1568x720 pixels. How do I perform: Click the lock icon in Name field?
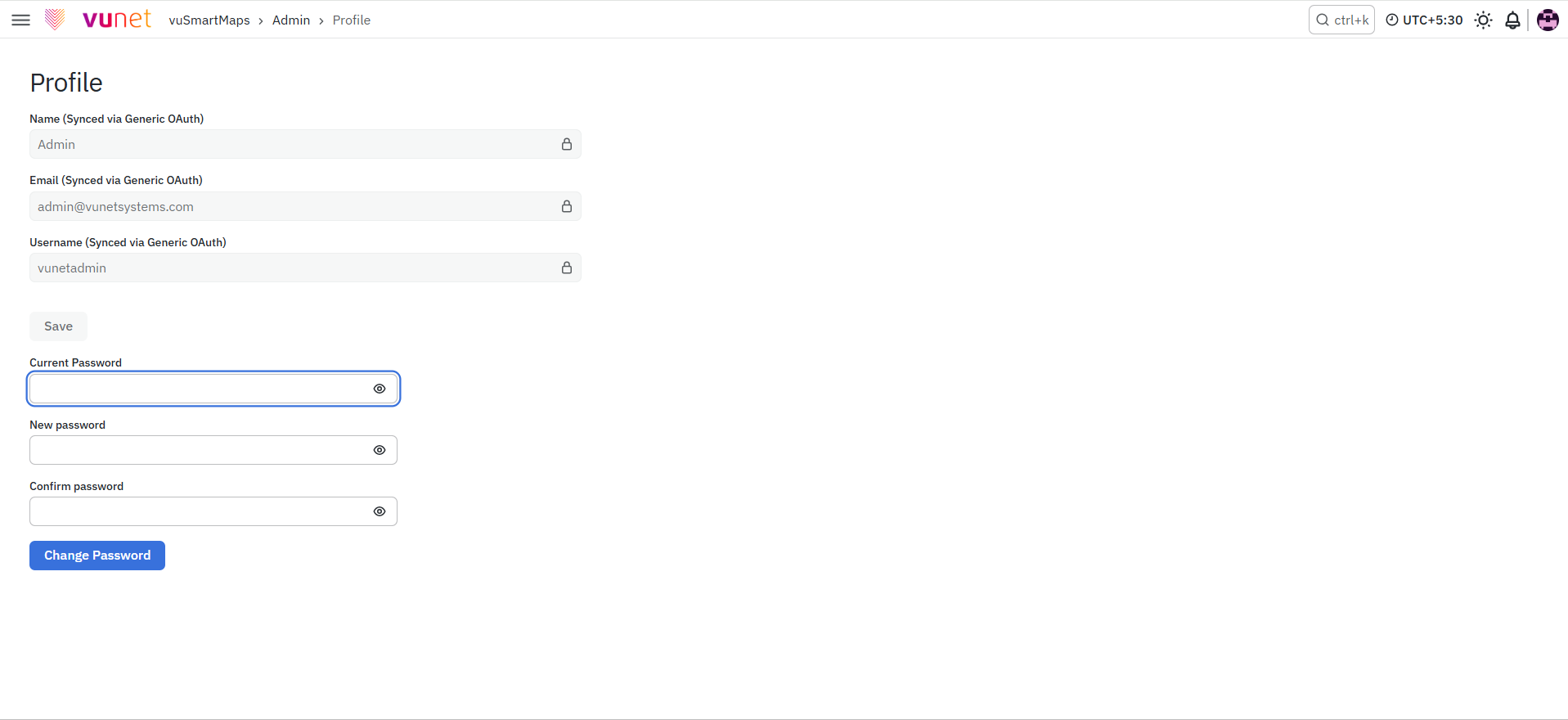click(566, 144)
